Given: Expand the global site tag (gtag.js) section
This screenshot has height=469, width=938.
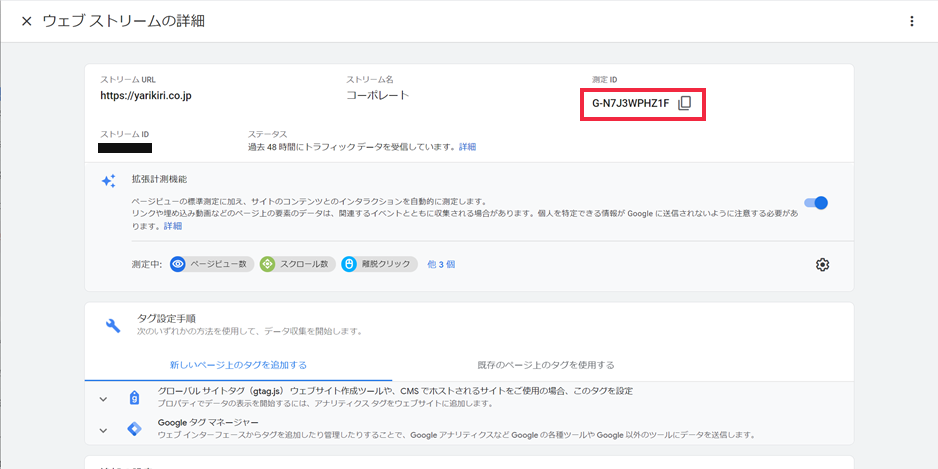Looking at the screenshot, I should pyautogui.click(x=103, y=398).
